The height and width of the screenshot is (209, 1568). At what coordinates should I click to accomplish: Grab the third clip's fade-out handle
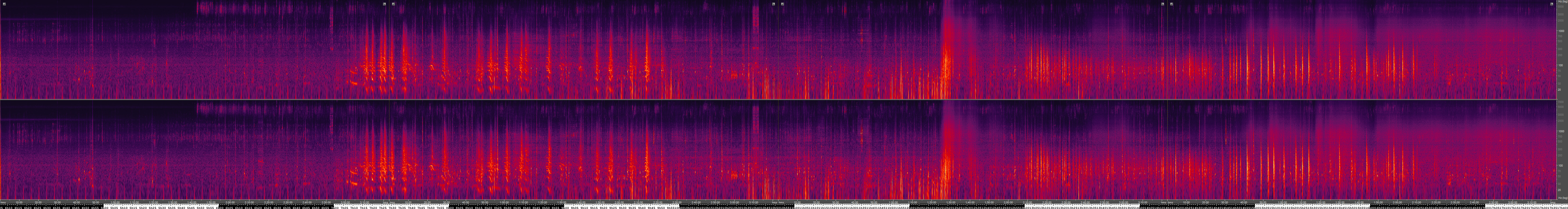coord(1162,4)
